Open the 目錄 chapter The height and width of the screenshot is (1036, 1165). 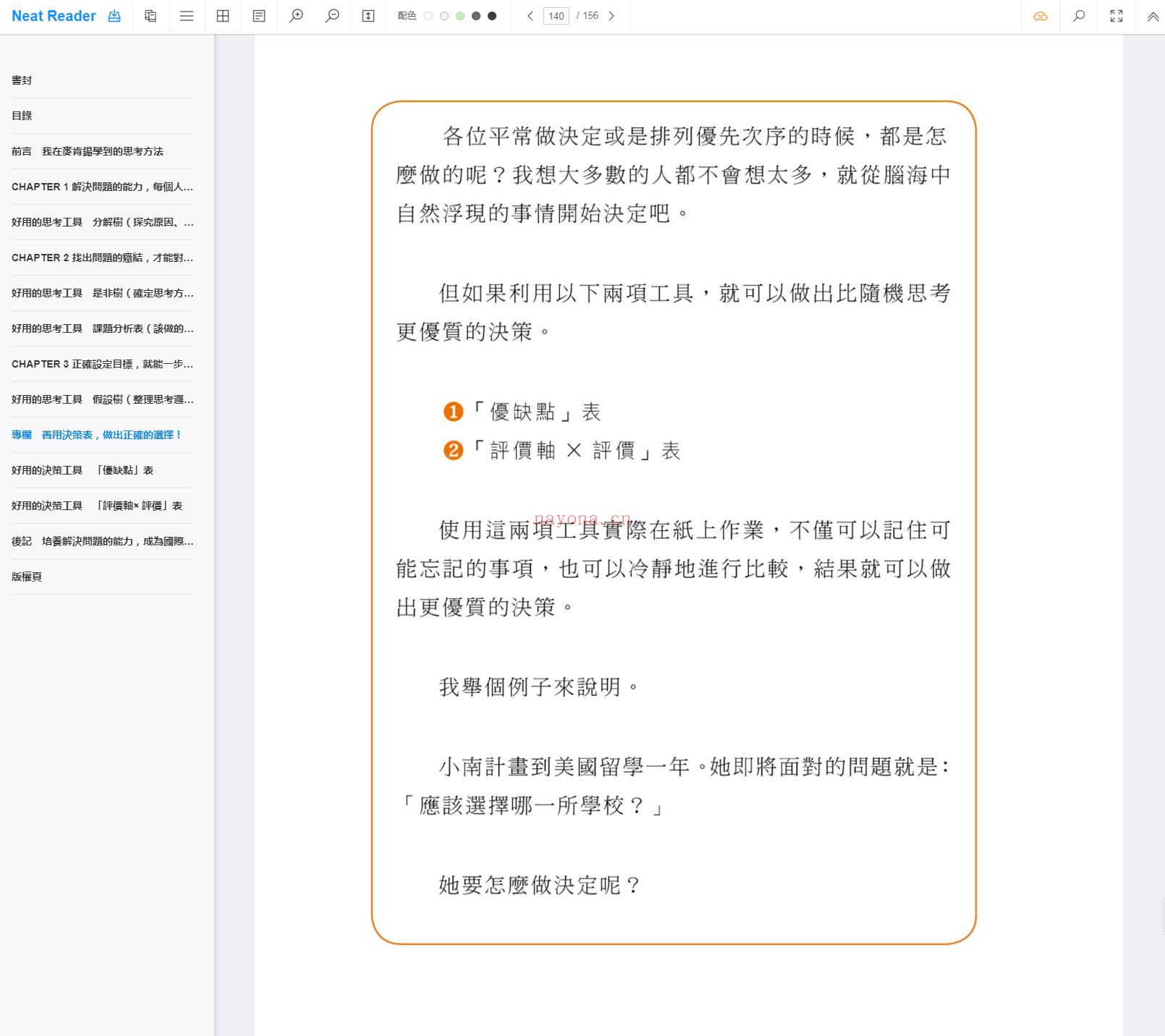coord(103,116)
